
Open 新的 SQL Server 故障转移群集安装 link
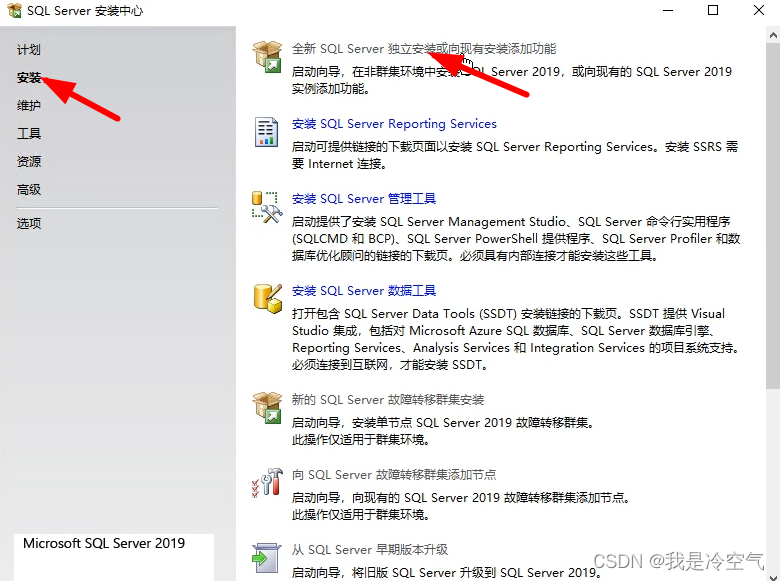coord(388,400)
